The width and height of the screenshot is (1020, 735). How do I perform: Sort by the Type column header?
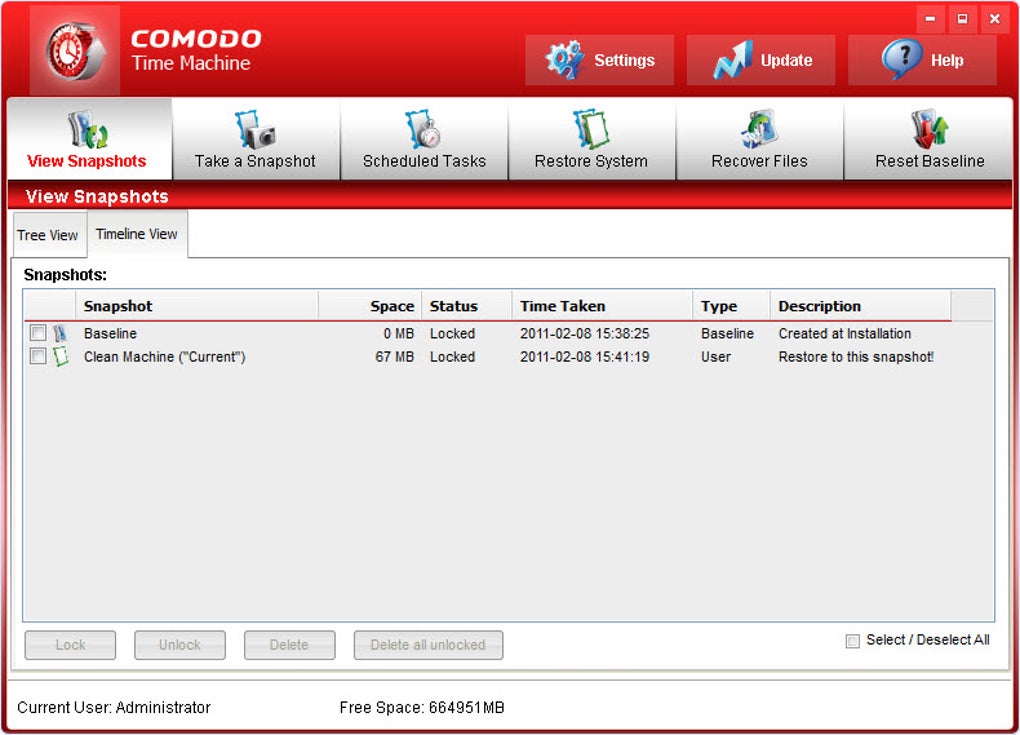[x=731, y=306]
